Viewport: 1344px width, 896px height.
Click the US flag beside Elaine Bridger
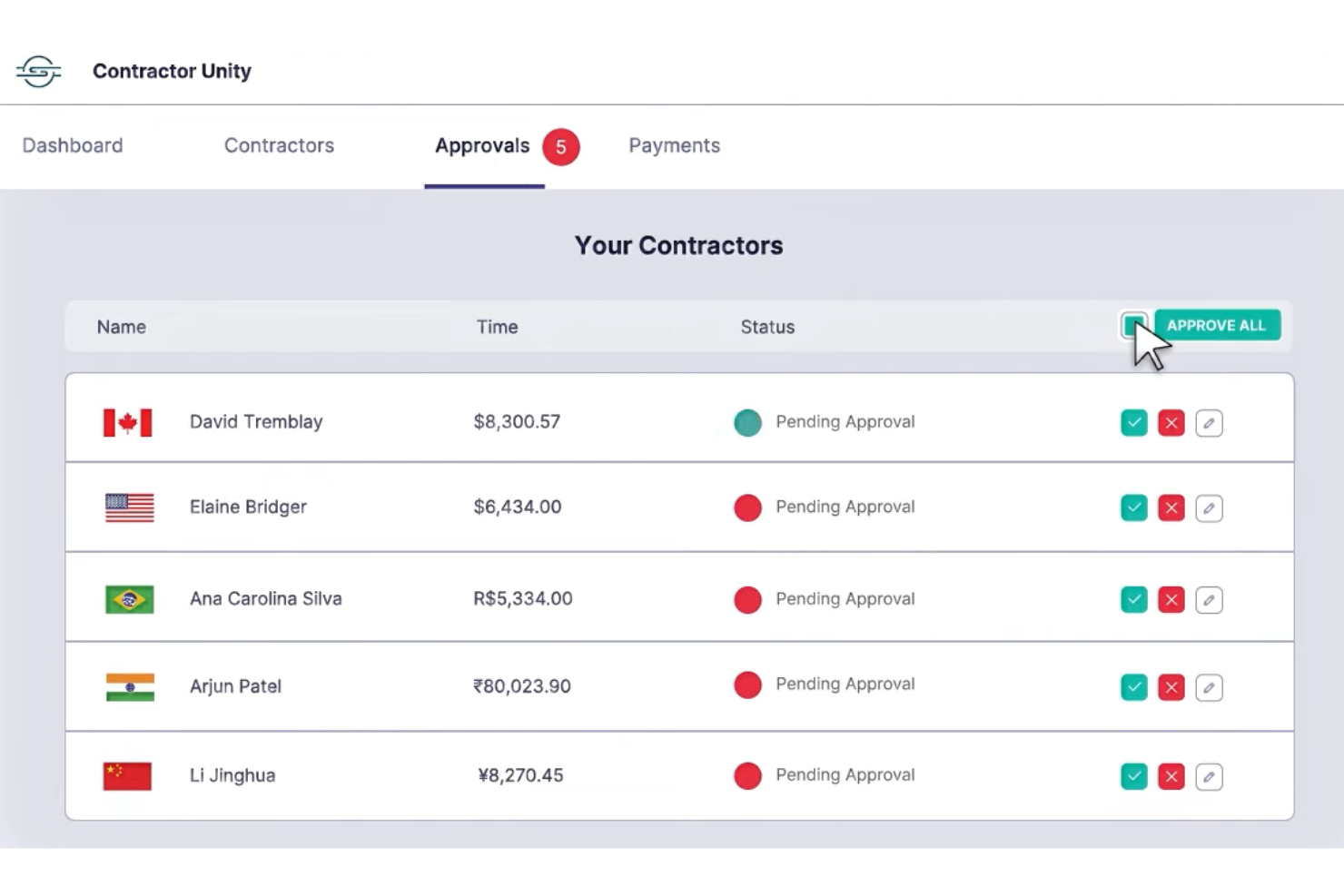point(129,507)
